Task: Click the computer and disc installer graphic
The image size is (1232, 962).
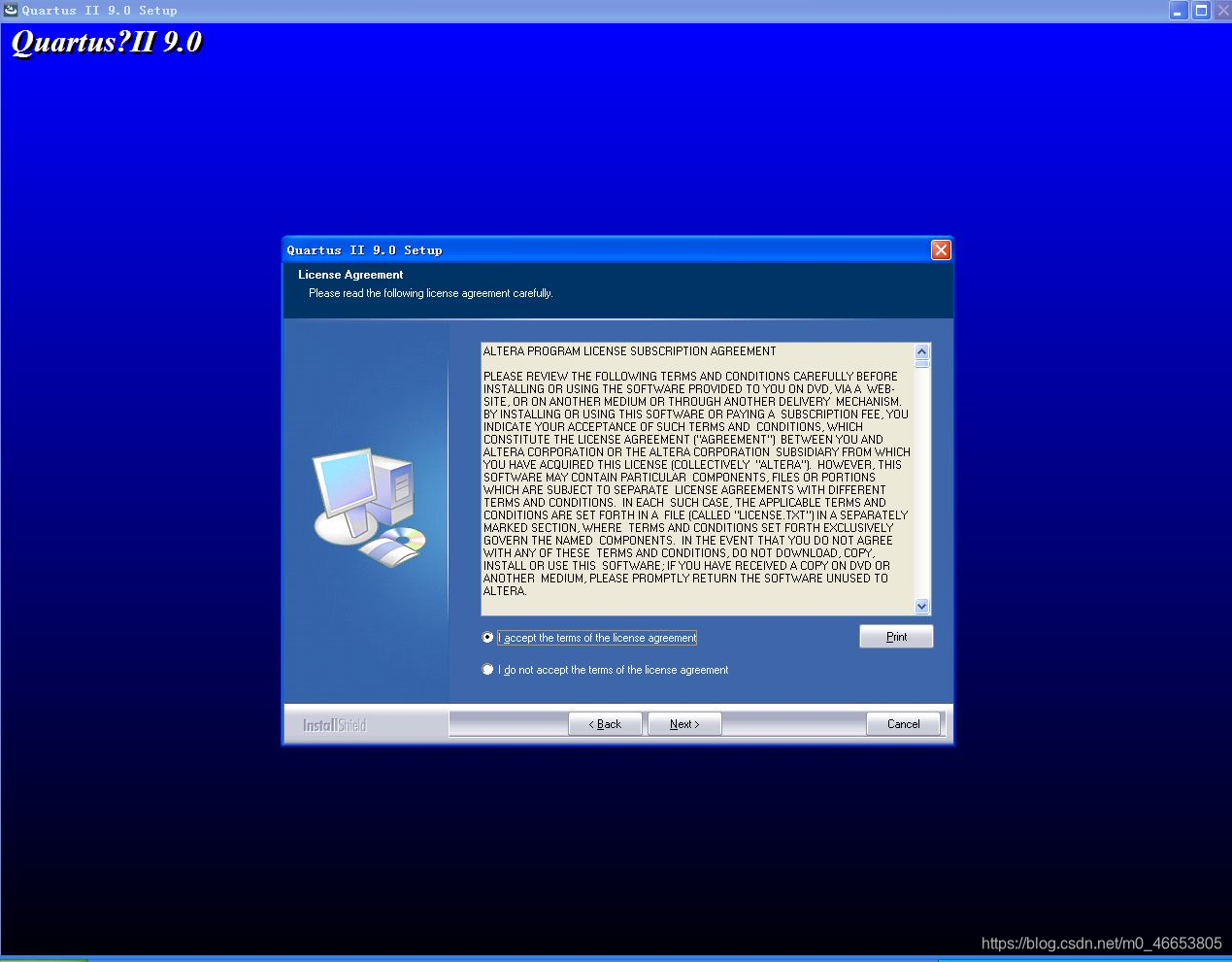Action: 370,508
